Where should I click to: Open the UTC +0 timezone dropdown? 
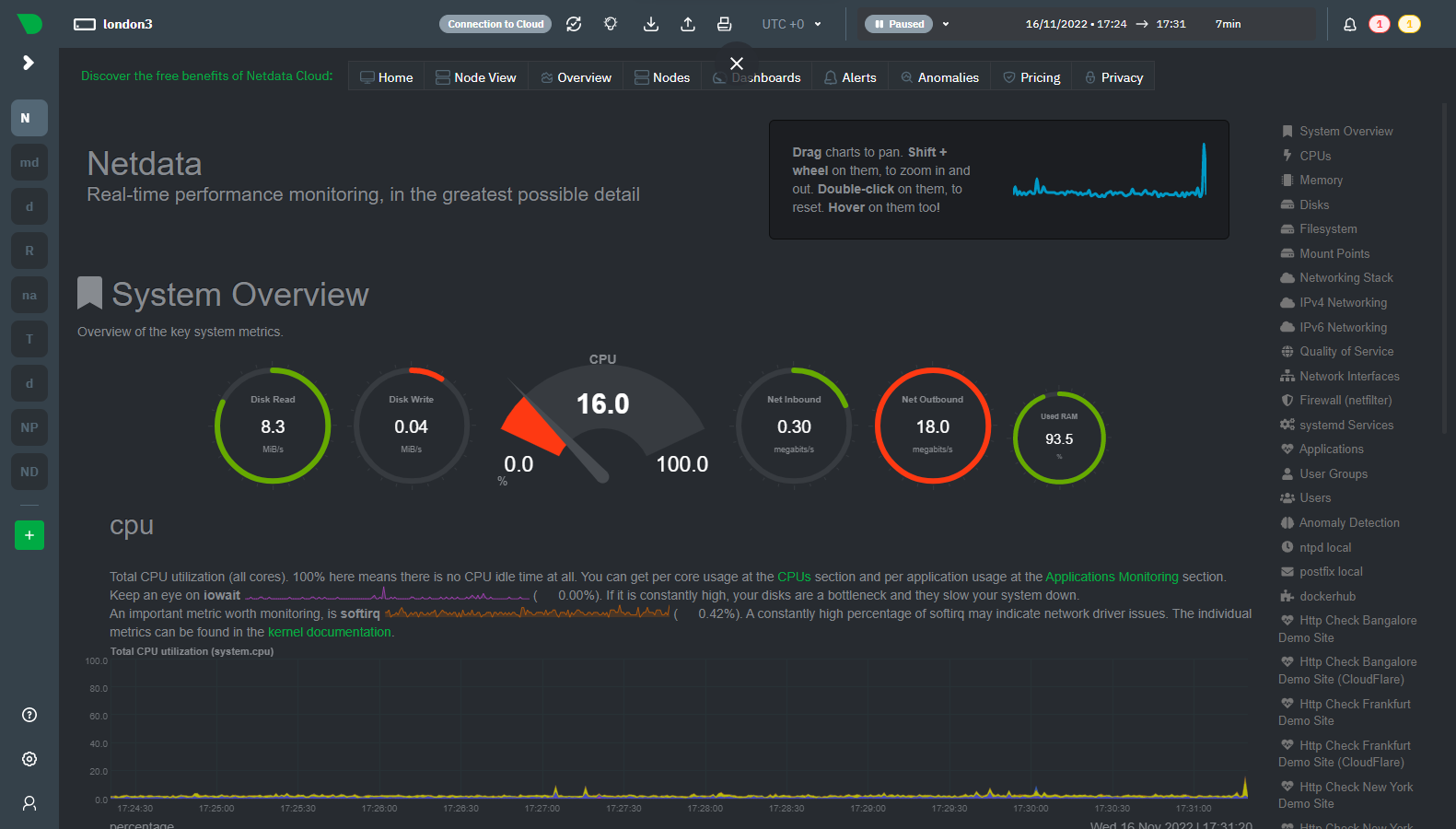791,24
